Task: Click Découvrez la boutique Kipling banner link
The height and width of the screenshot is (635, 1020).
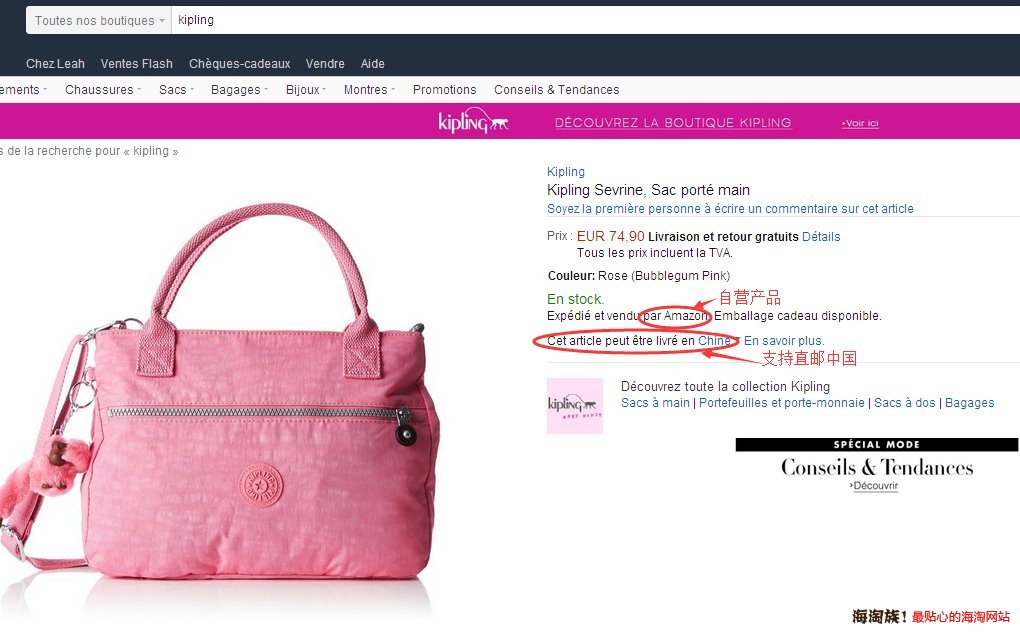Action: click(x=673, y=123)
